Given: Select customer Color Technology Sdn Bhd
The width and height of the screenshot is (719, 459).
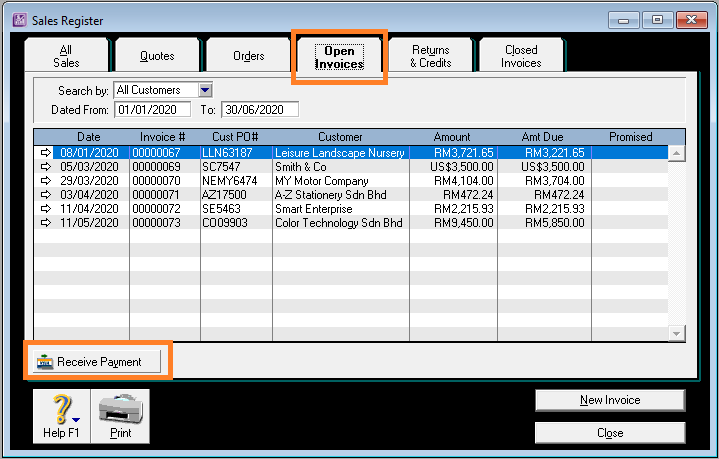Looking at the screenshot, I should coord(339,223).
